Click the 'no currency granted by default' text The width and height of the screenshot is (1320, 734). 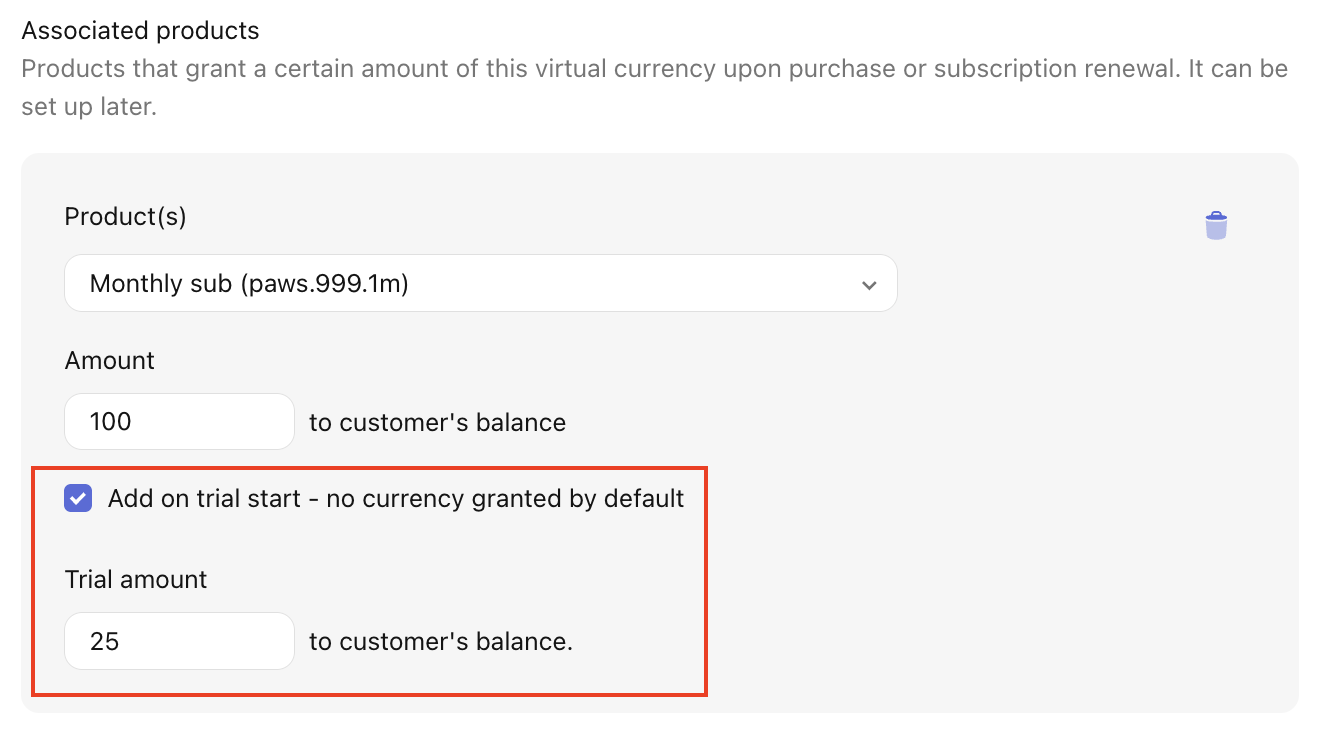point(505,498)
